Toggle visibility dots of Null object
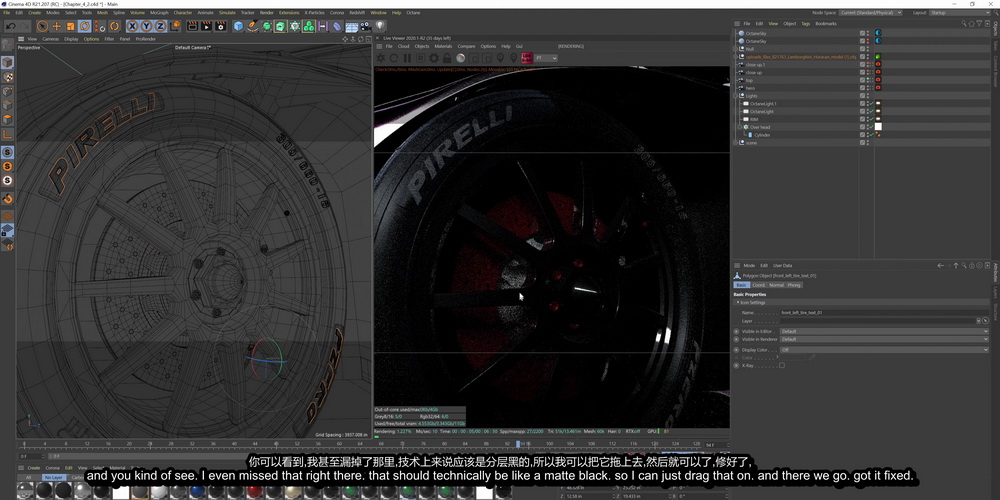This screenshot has height=500, width=1000. pos(868,48)
